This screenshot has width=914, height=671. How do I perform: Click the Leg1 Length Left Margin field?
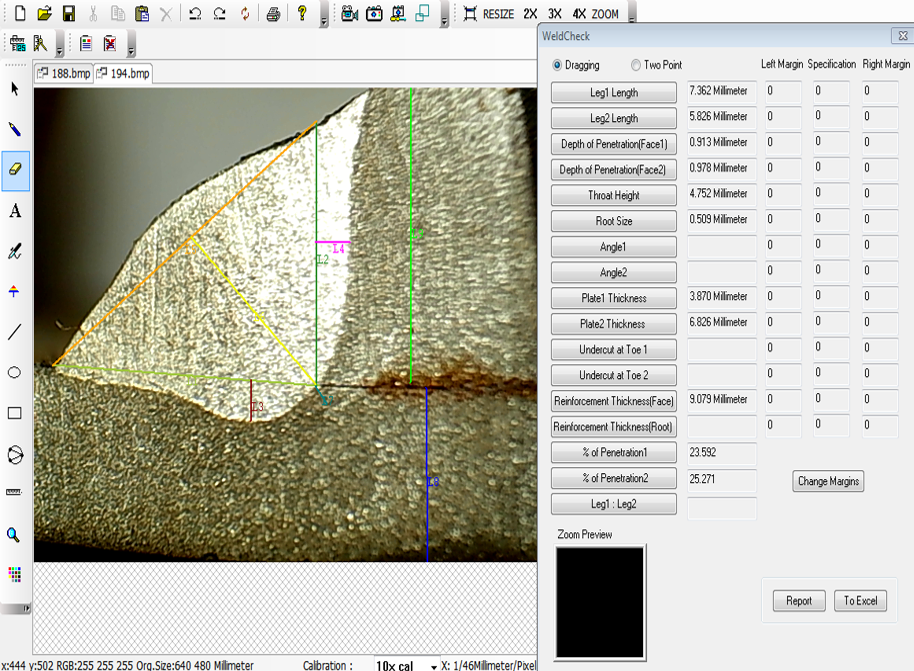point(783,92)
